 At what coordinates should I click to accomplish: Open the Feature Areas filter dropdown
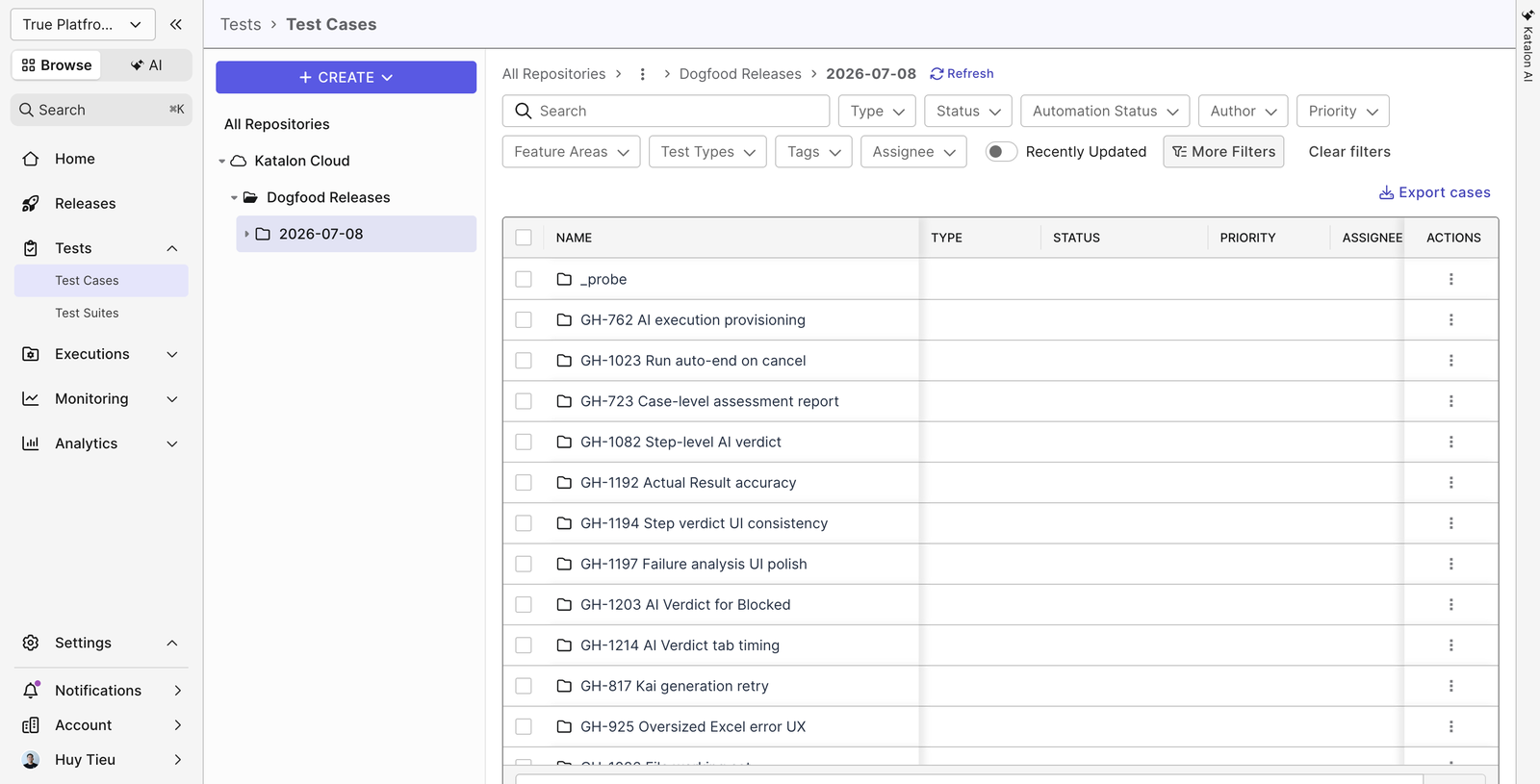[x=571, y=152]
